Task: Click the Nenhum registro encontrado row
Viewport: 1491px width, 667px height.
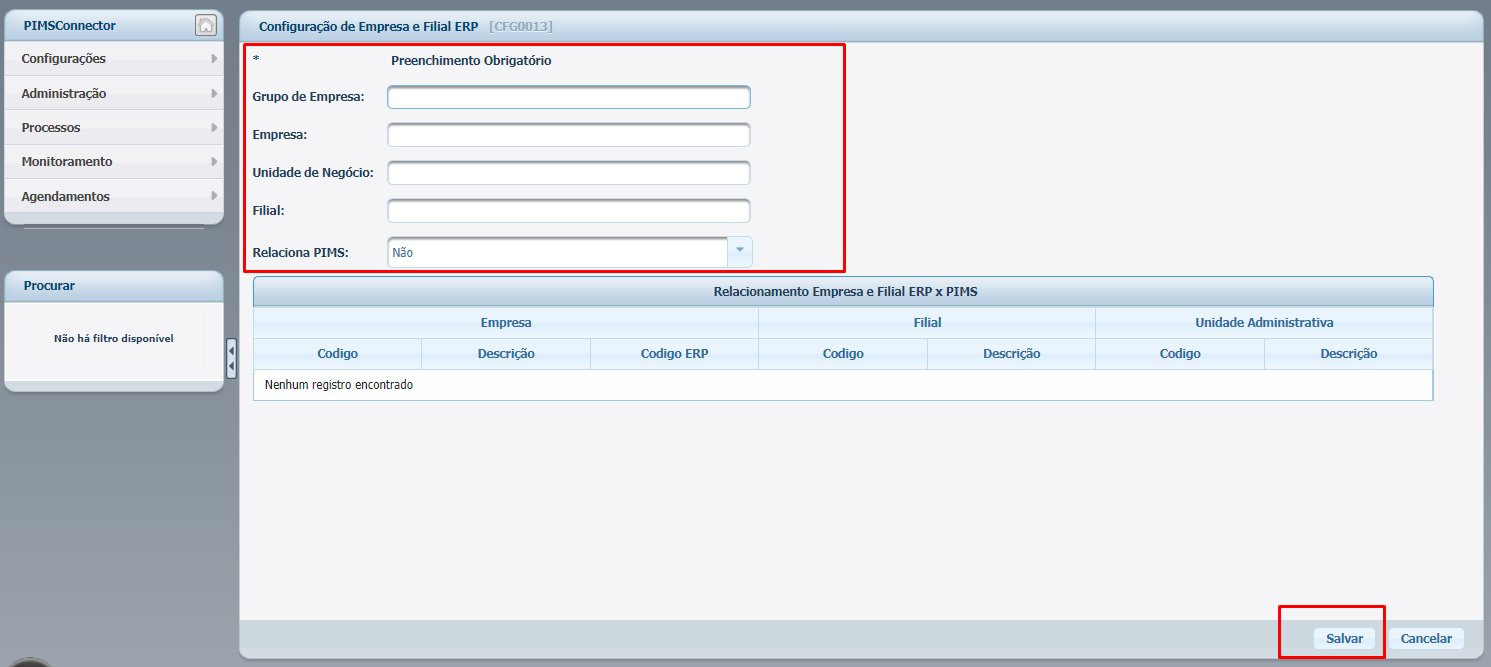Action: coord(843,385)
